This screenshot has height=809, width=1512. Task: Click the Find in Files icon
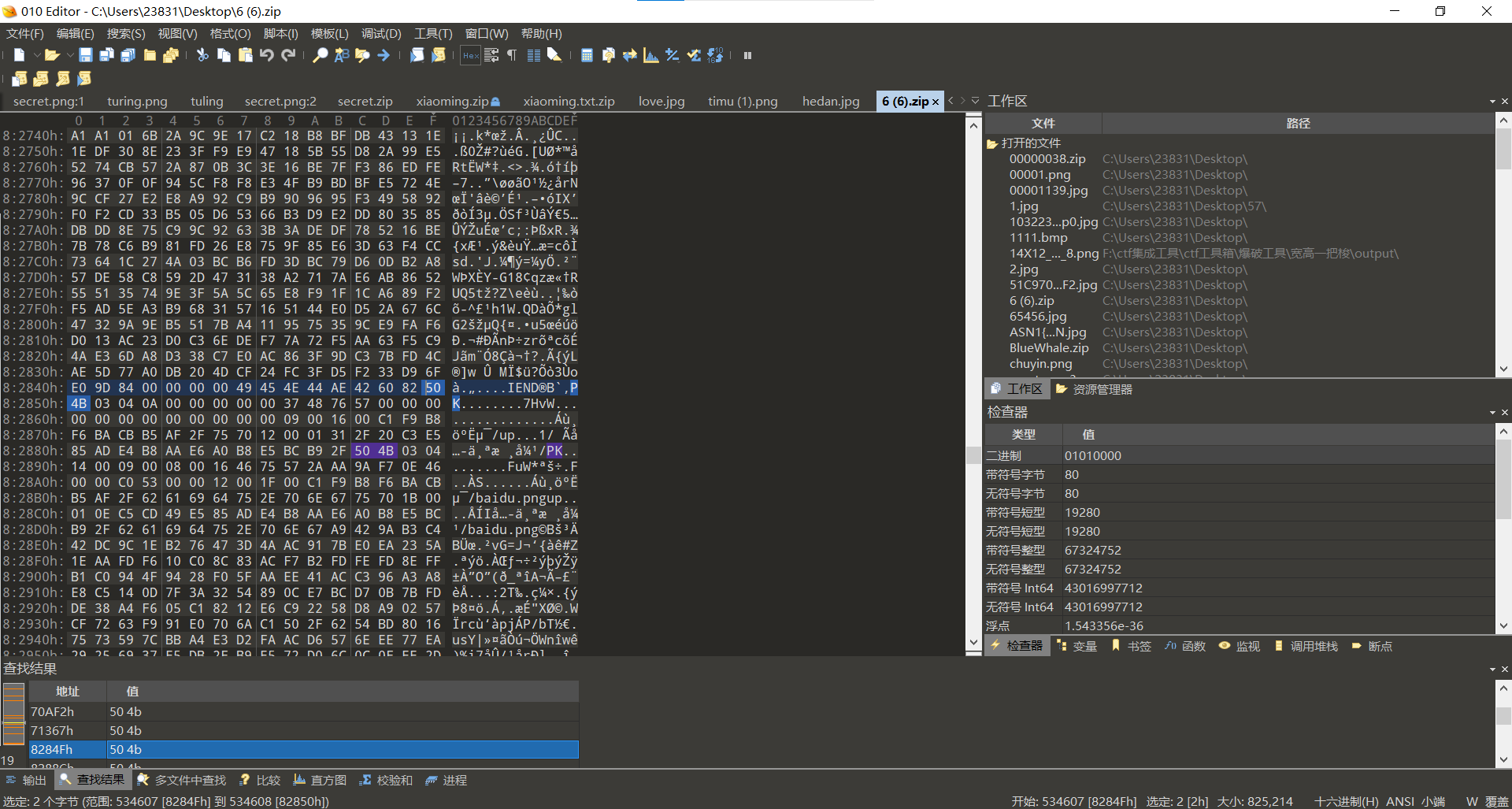(x=362, y=55)
